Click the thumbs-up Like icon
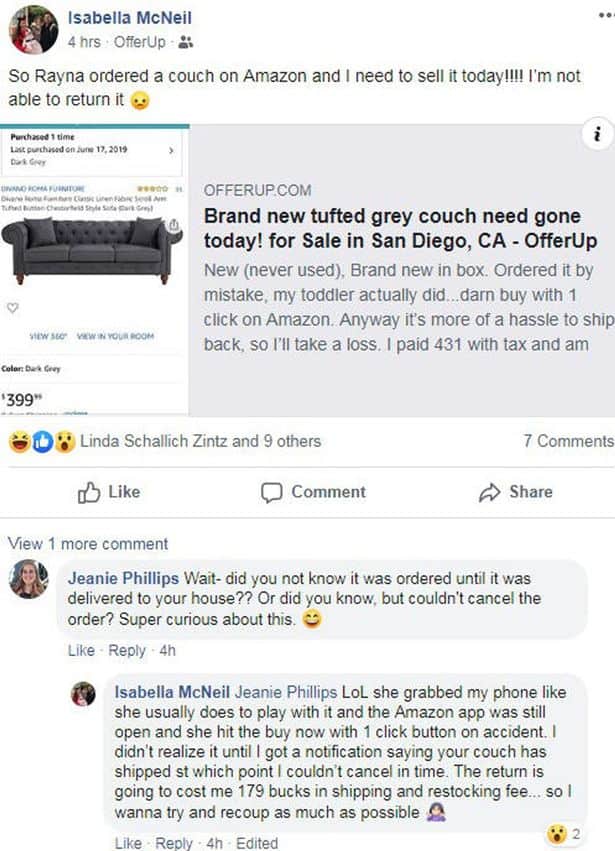The image size is (615, 851). point(89,492)
